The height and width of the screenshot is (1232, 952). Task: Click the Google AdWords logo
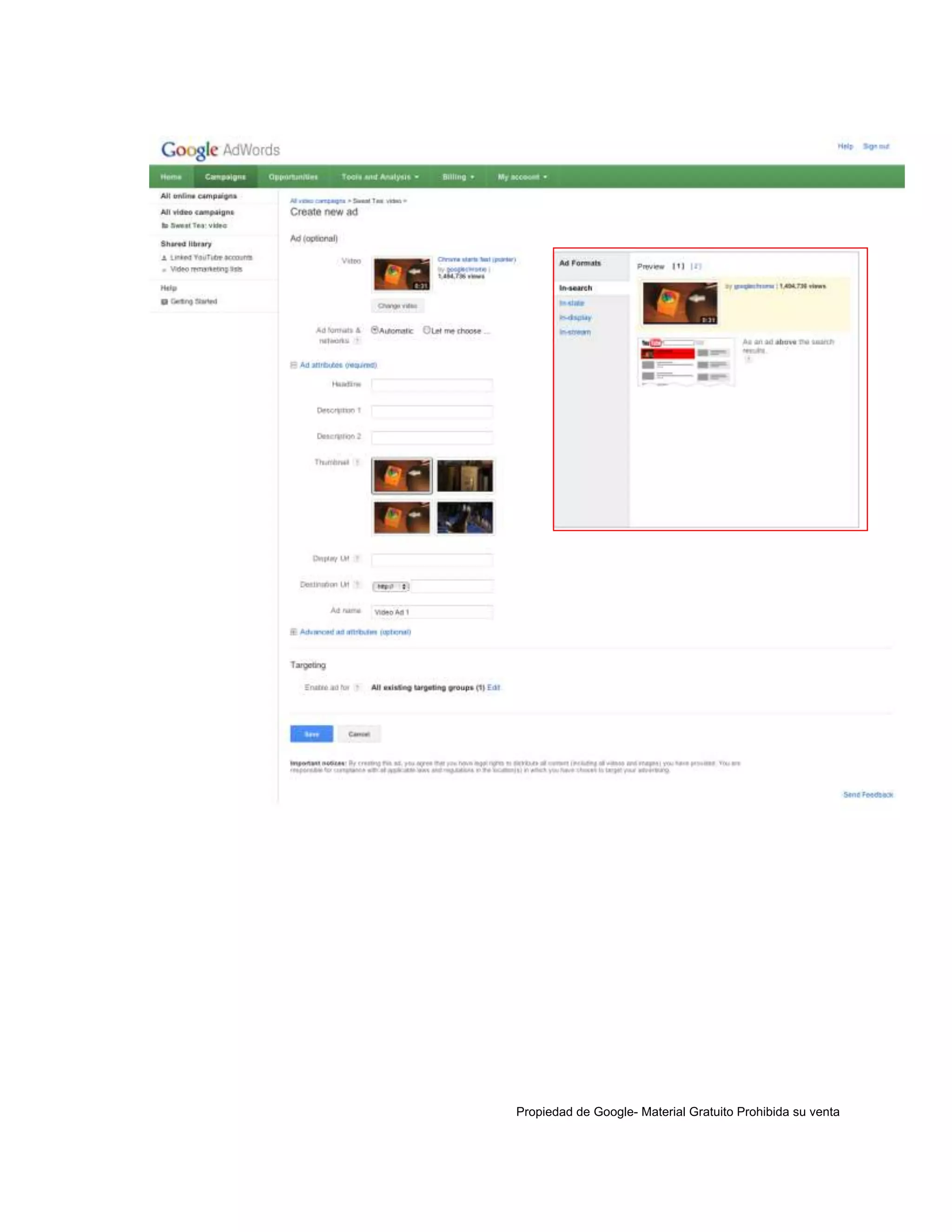220,150
